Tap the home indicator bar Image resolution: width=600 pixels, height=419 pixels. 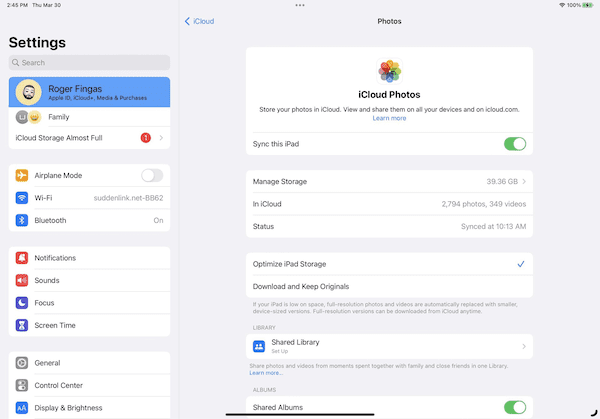point(300,414)
